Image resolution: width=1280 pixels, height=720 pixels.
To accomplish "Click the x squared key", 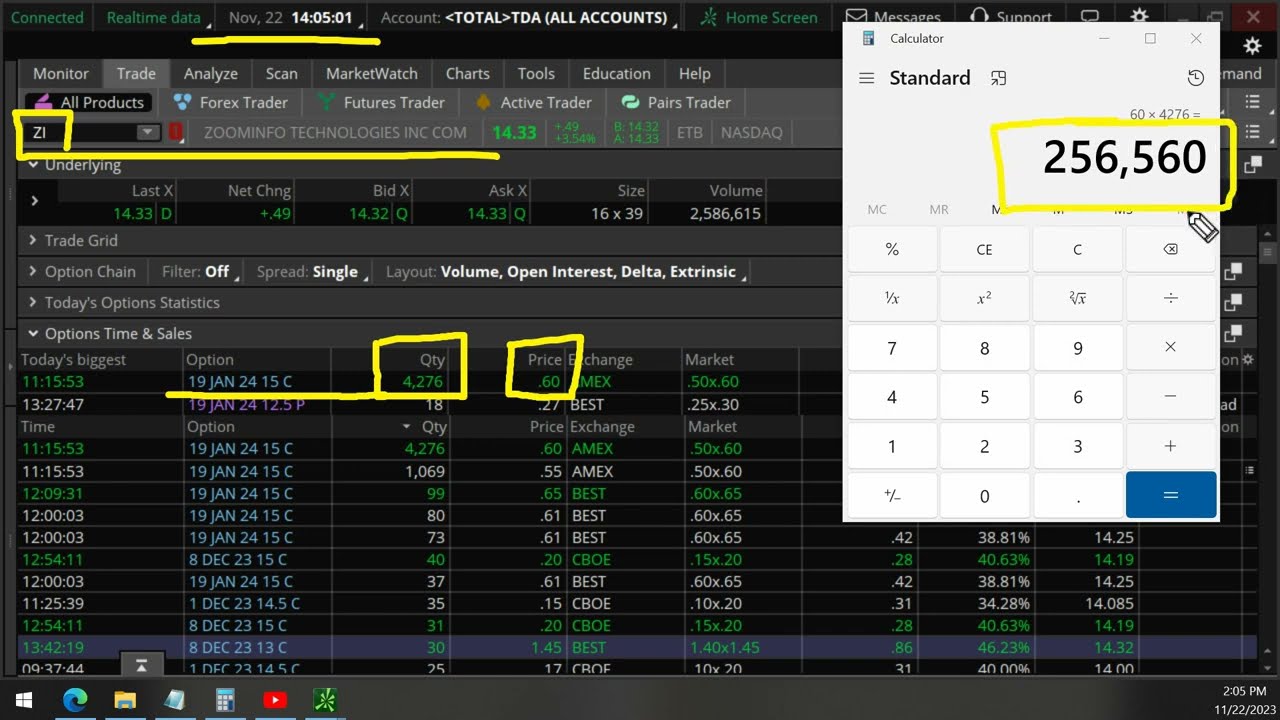I will tap(984, 299).
